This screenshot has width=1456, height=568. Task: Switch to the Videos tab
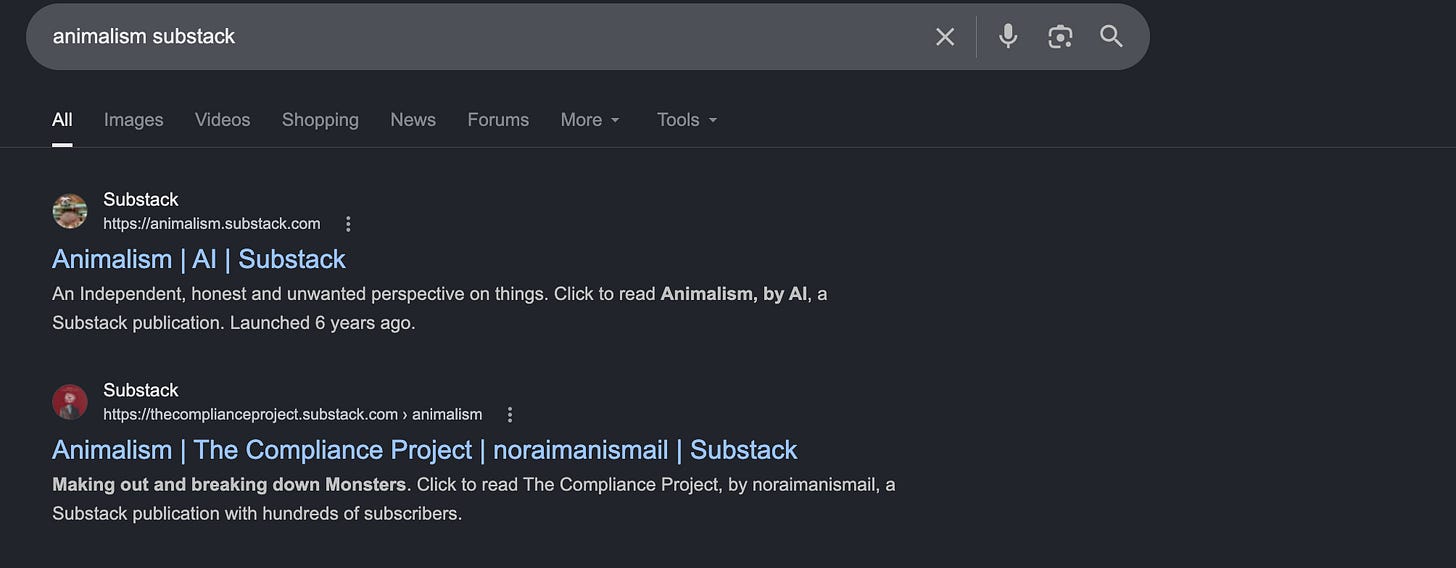point(222,120)
